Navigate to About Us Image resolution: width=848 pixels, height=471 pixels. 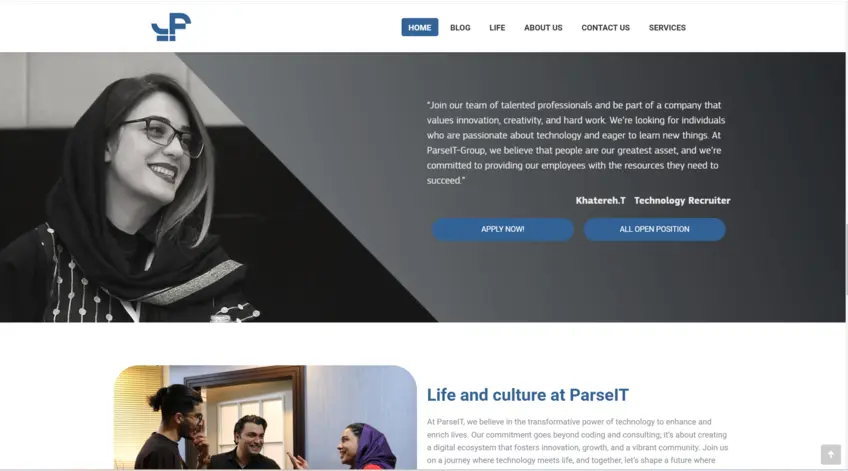click(543, 27)
